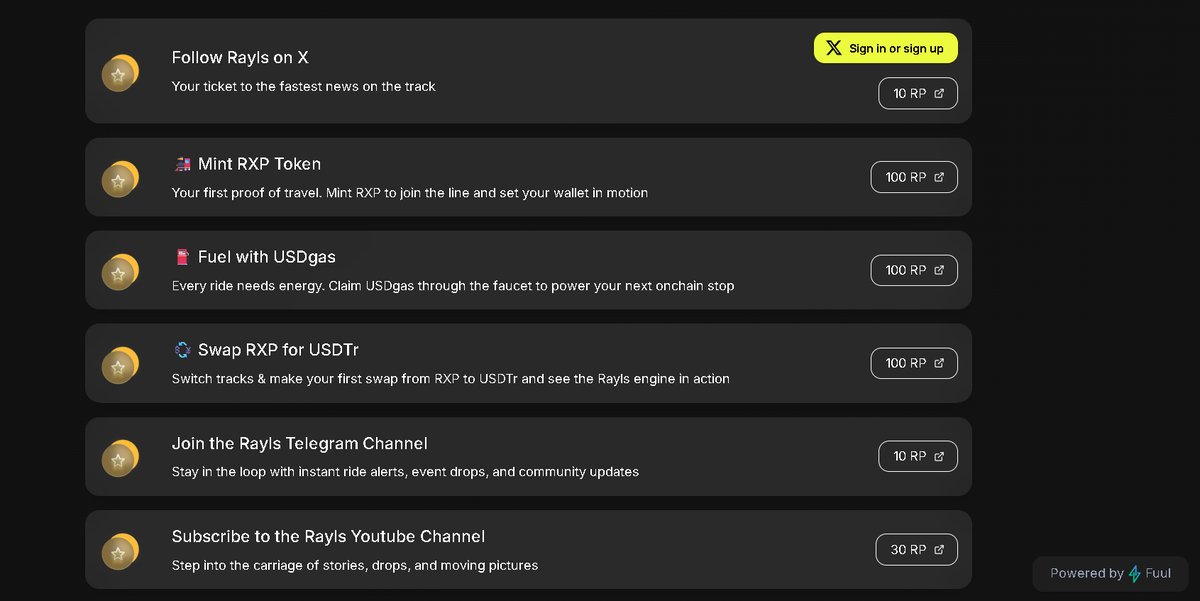Select the 'Join the Rayls Telegram Channel' title
1200x601 pixels.
(300, 443)
